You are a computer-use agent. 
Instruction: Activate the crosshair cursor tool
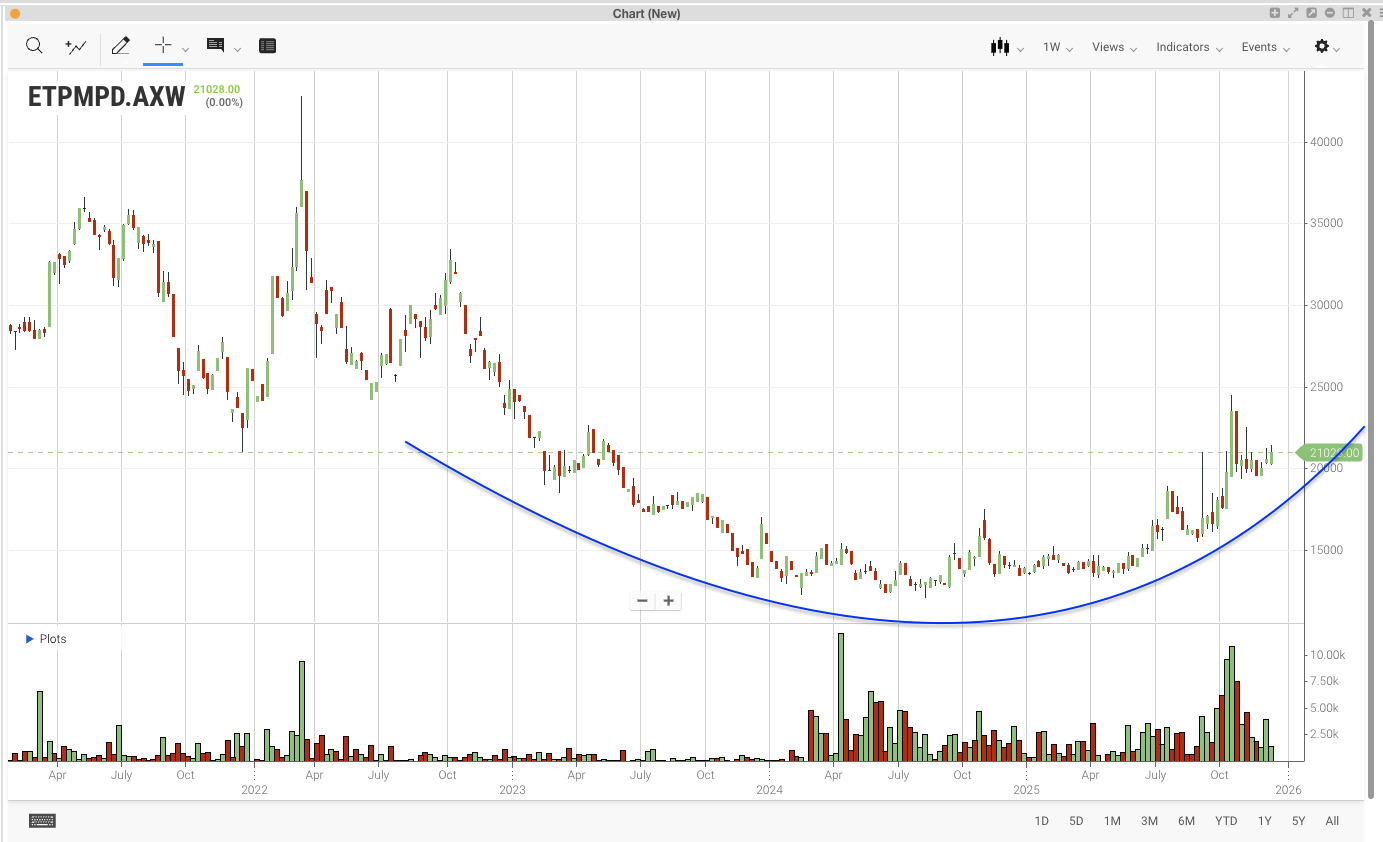tap(163, 46)
